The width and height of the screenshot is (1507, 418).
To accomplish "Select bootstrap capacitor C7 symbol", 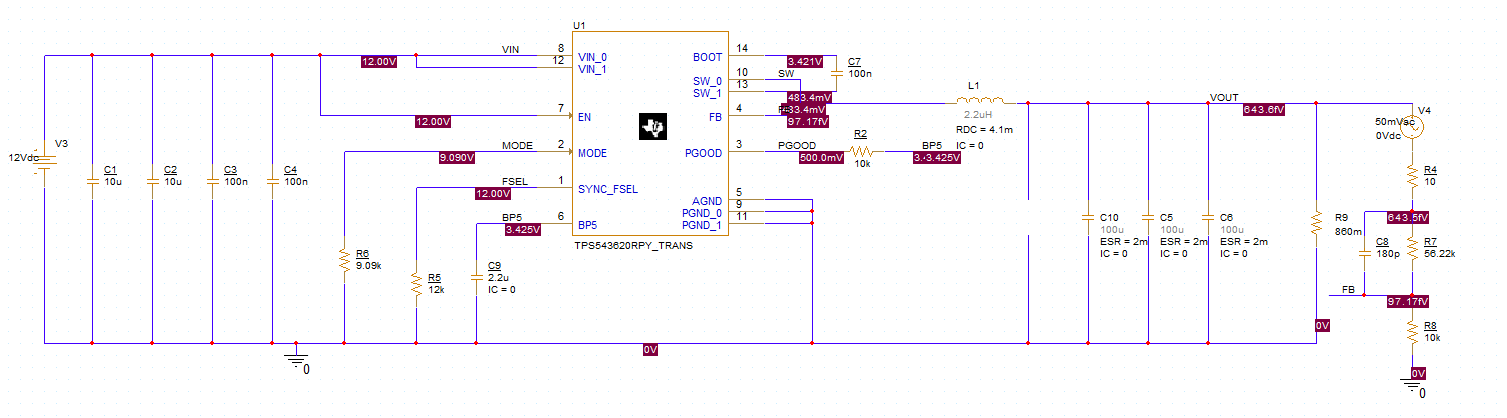I will [x=836, y=73].
